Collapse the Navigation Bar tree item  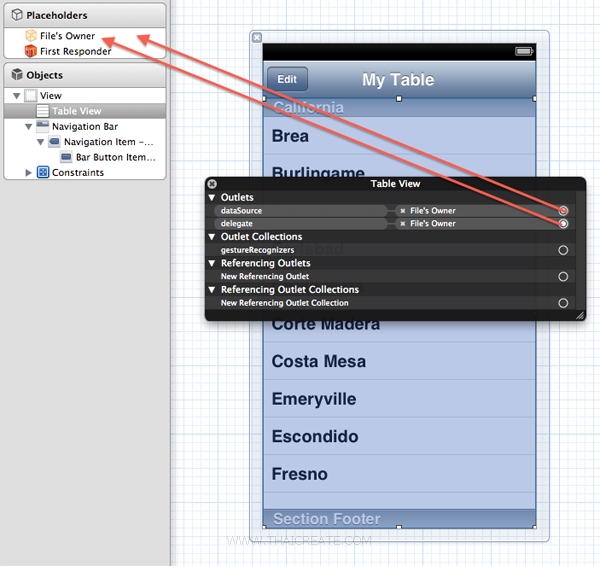[28, 127]
